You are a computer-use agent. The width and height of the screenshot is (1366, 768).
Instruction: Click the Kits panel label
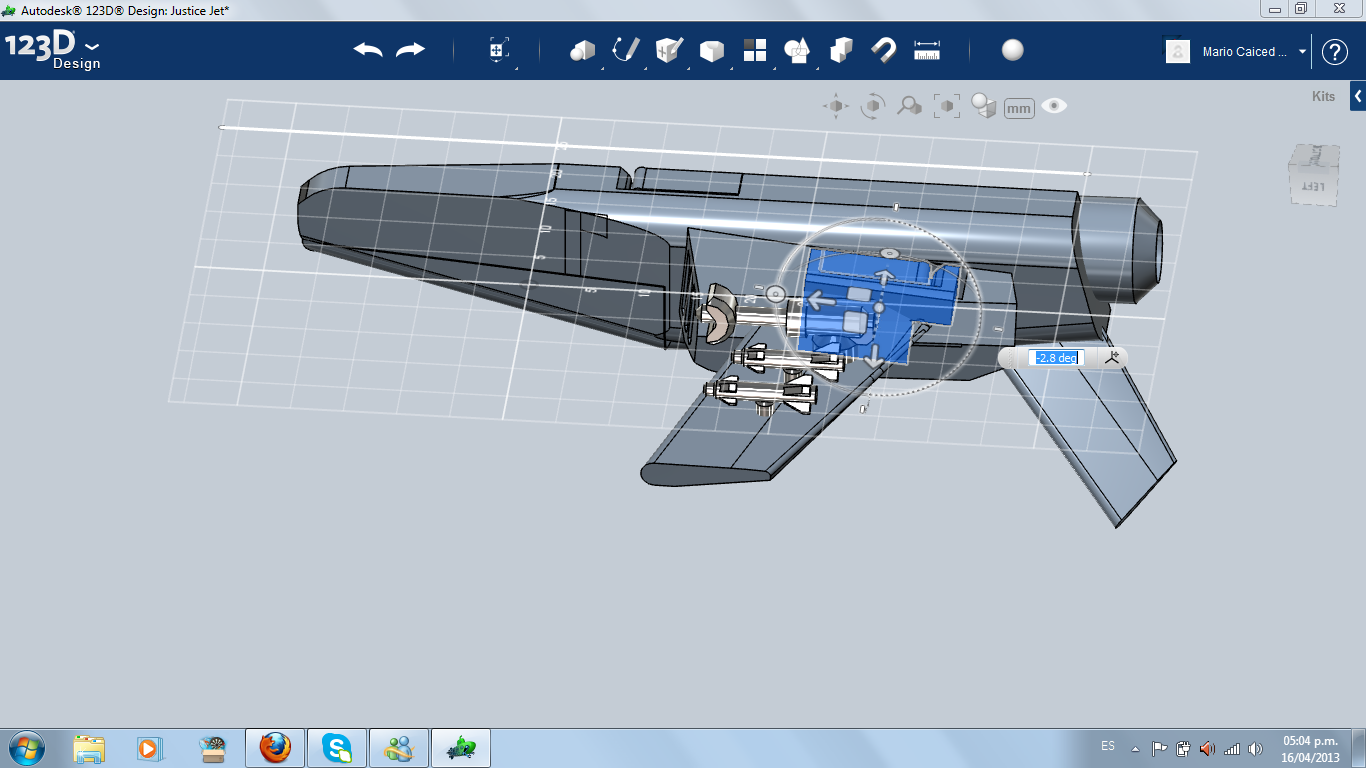[x=1323, y=97]
